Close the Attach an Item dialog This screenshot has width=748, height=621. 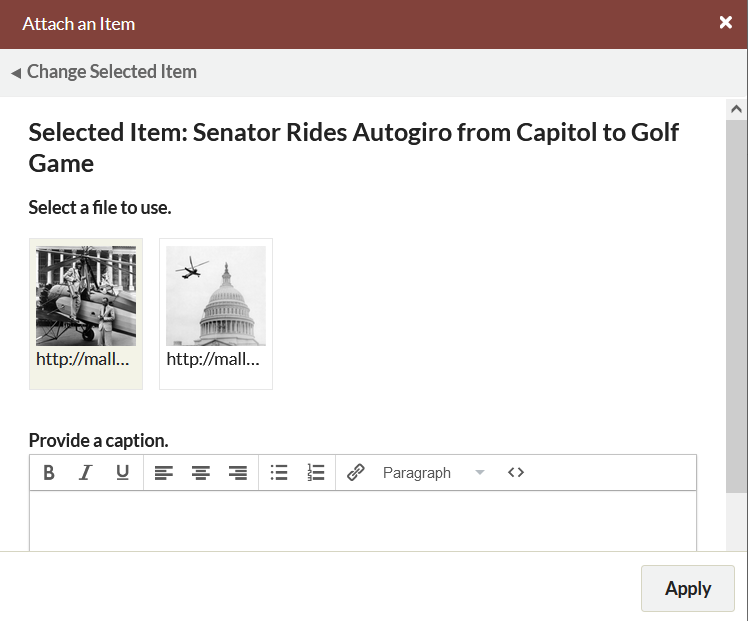pyautogui.click(x=726, y=22)
